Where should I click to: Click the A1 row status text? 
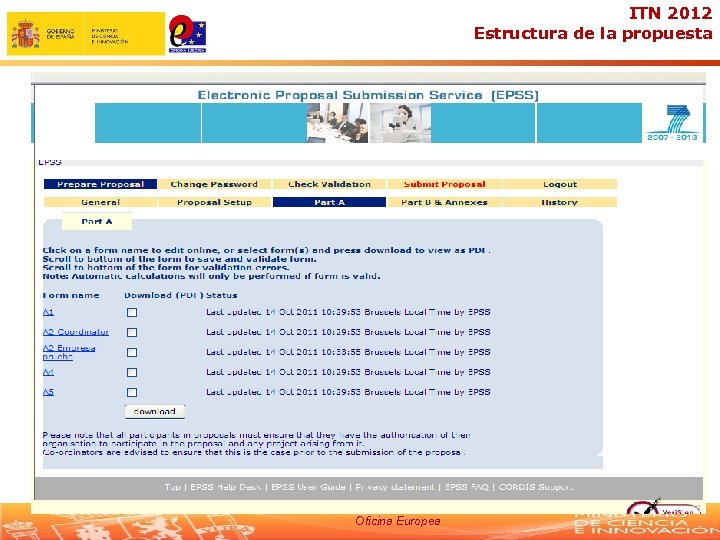click(348, 312)
